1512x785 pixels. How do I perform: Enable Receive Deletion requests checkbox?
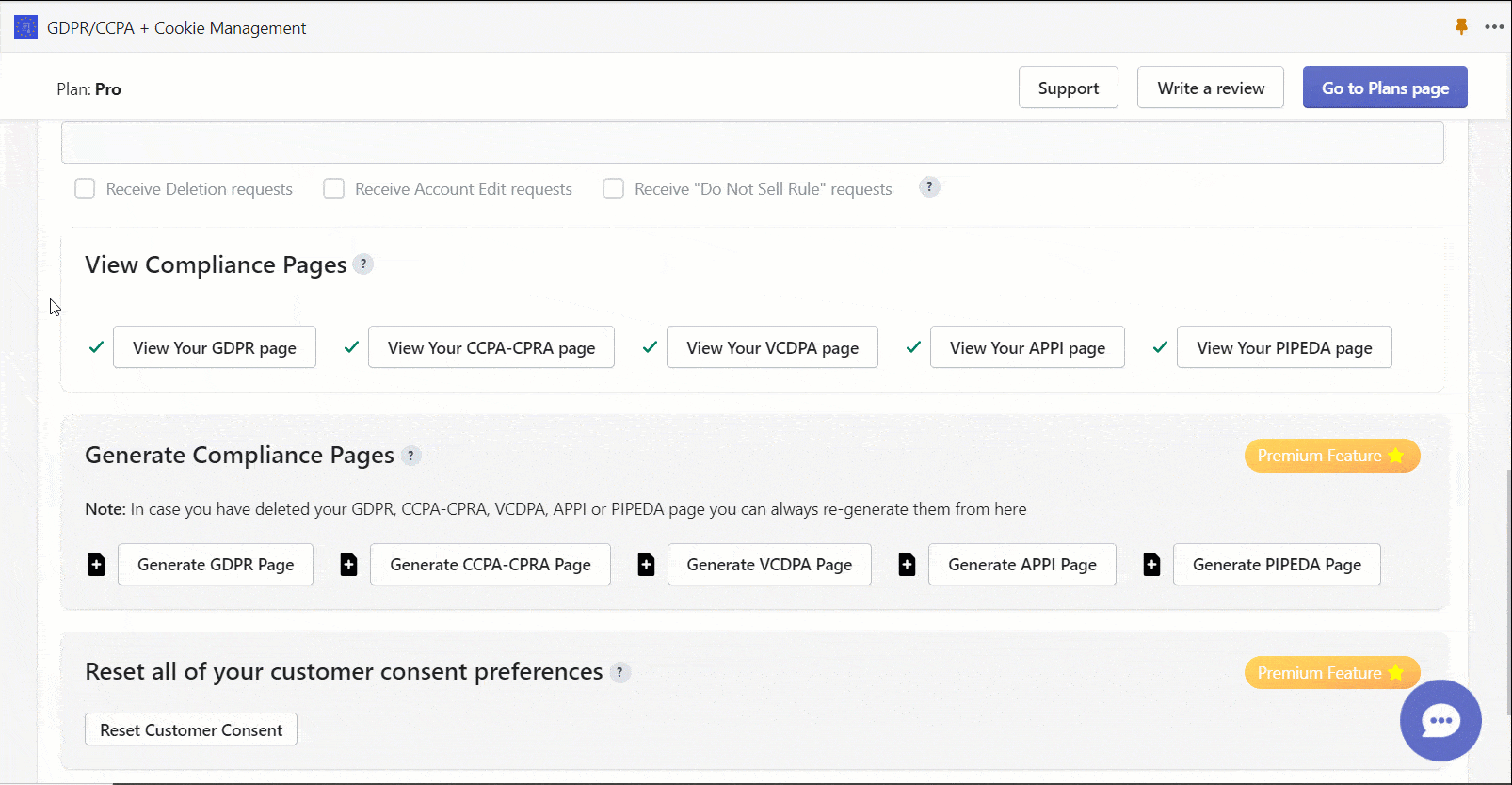click(x=85, y=188)
